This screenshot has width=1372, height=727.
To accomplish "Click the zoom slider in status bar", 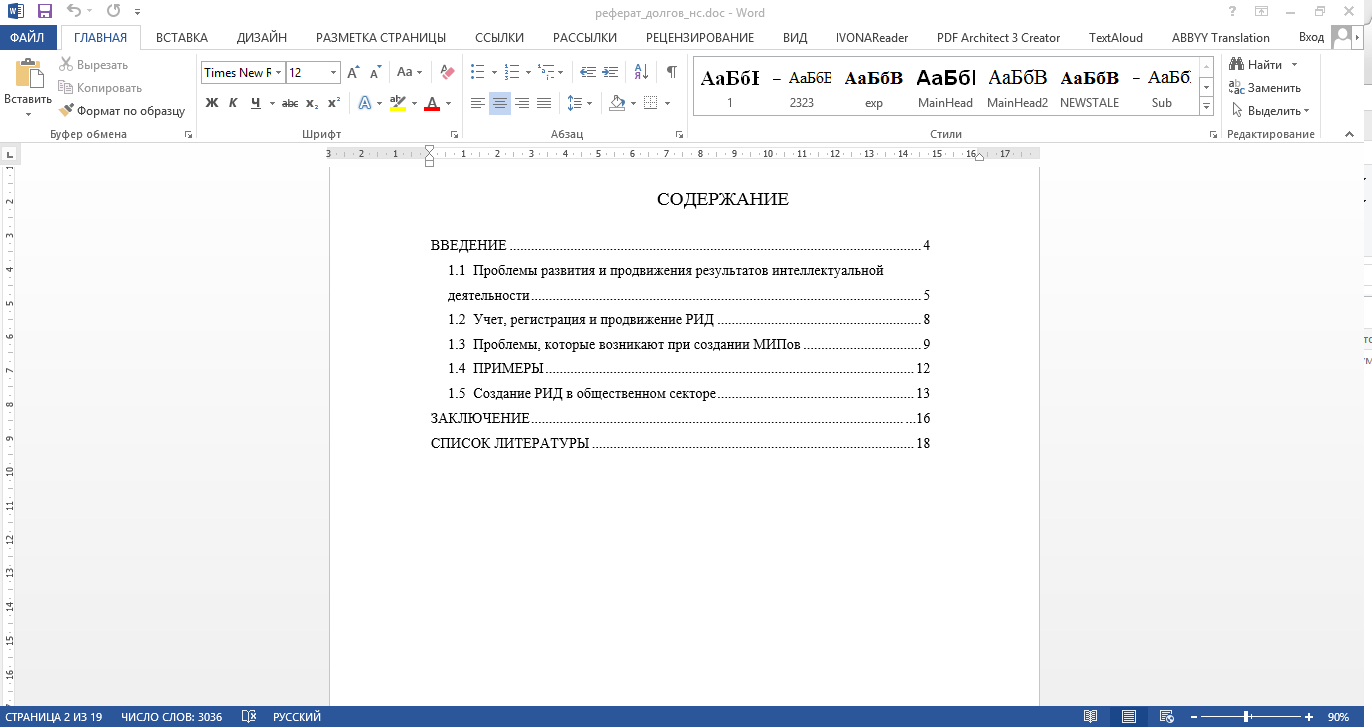I will point(1247,717).
